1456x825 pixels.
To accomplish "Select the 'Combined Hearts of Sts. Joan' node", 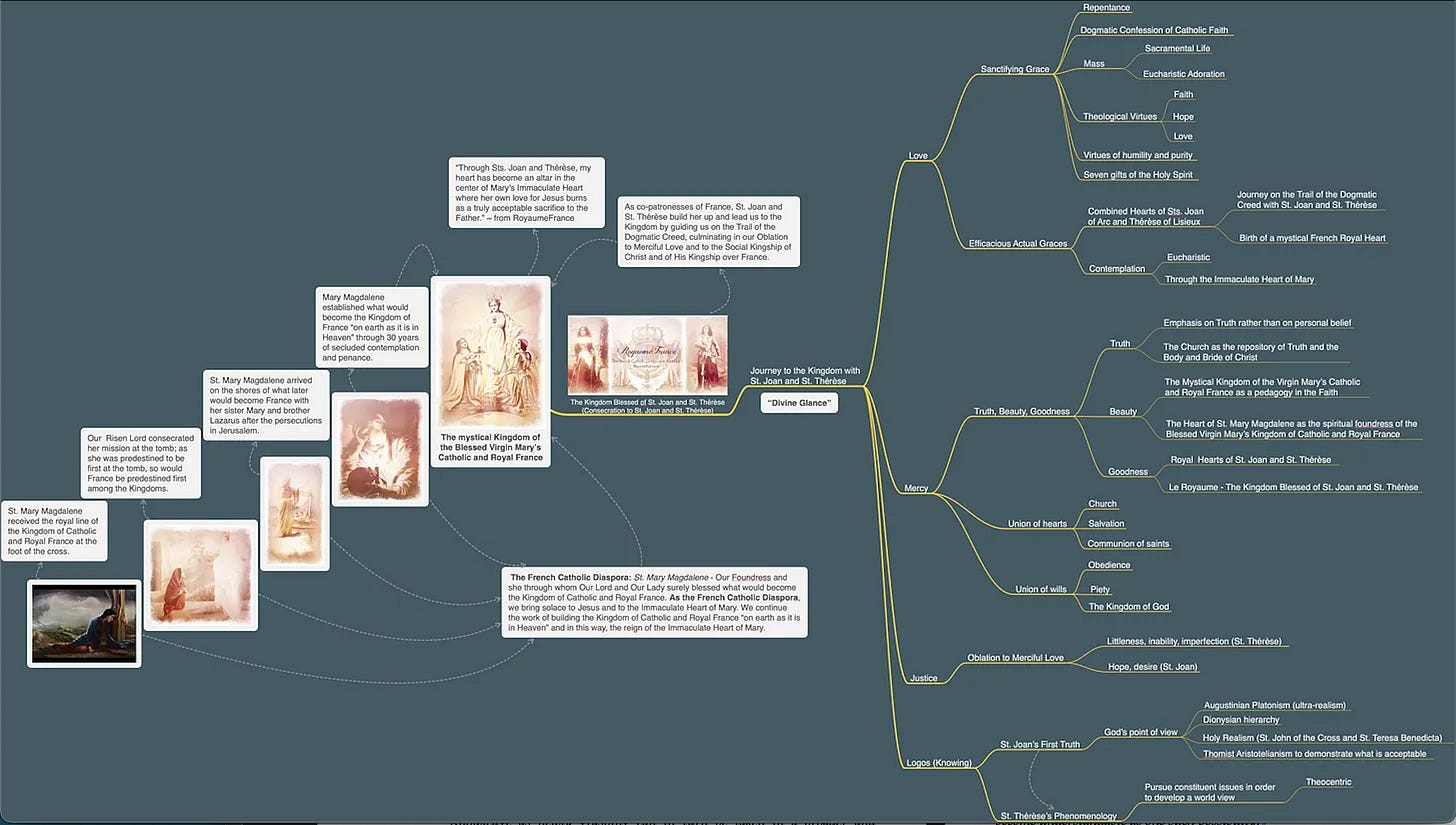I will point(1145,216).
